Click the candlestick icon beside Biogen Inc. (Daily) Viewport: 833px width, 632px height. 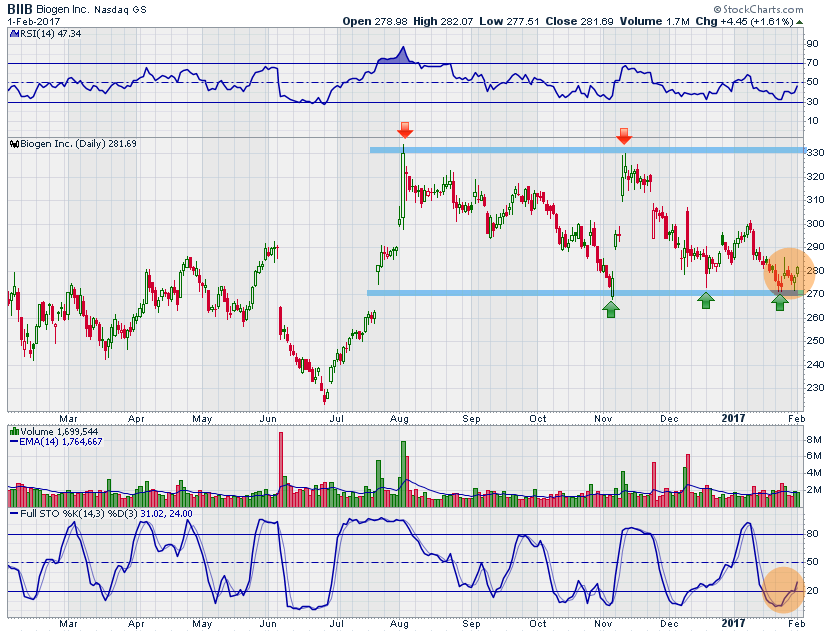click(x=14, y=144)
